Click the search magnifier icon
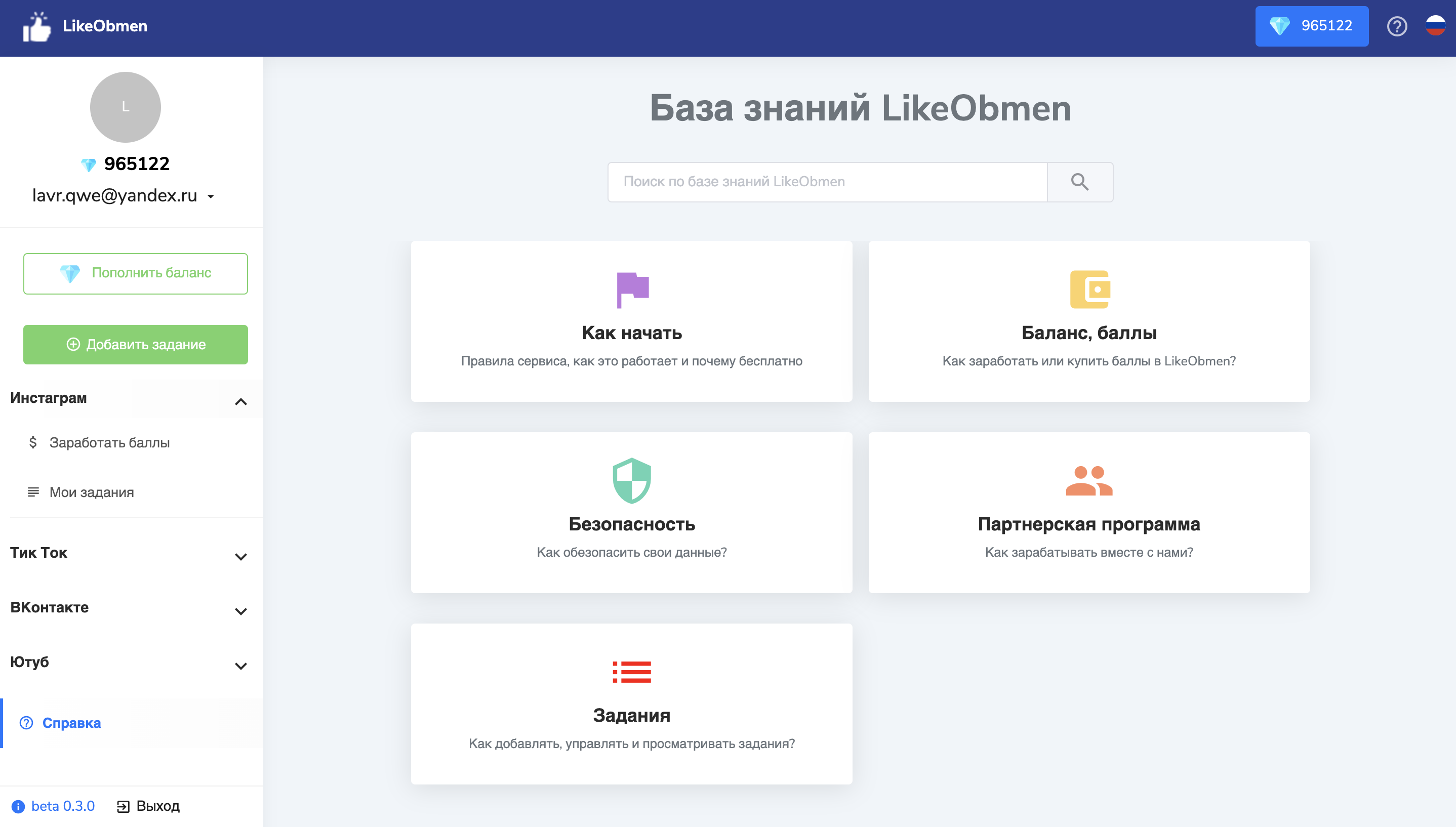Image resolution: width=1456 pixels, height=827 pixels. point(1079,182)
